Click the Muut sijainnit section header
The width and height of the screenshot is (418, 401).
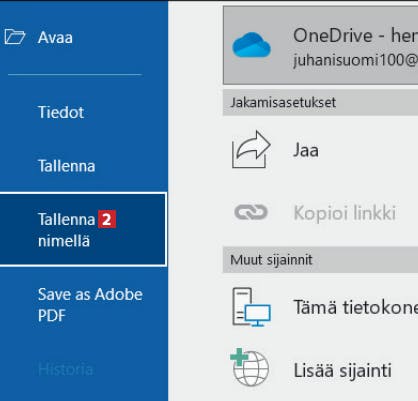[320, 260]
